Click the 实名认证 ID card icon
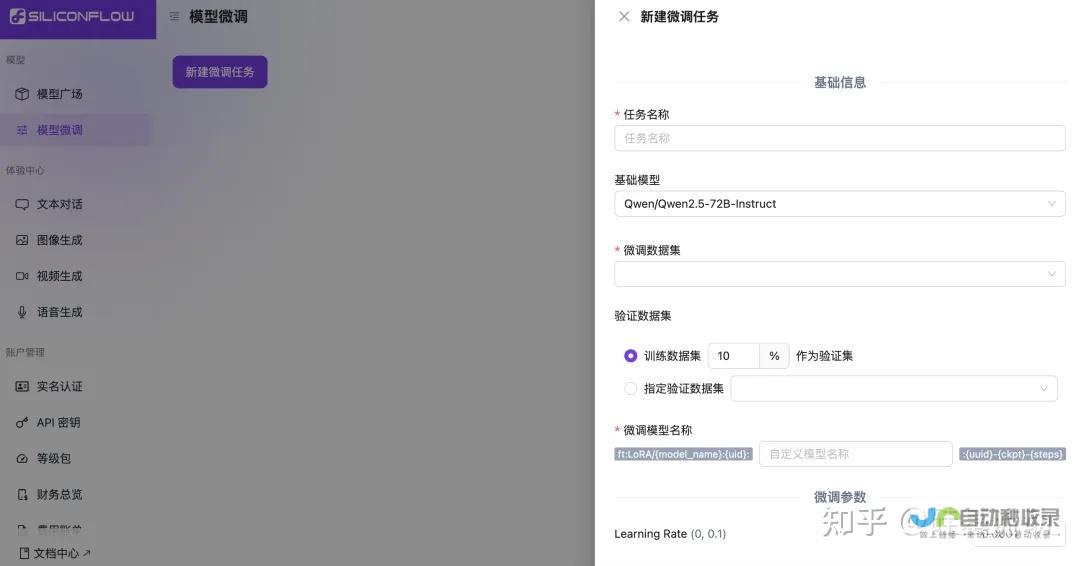Viewport: 1080px width, 566px height. (22, 386)
